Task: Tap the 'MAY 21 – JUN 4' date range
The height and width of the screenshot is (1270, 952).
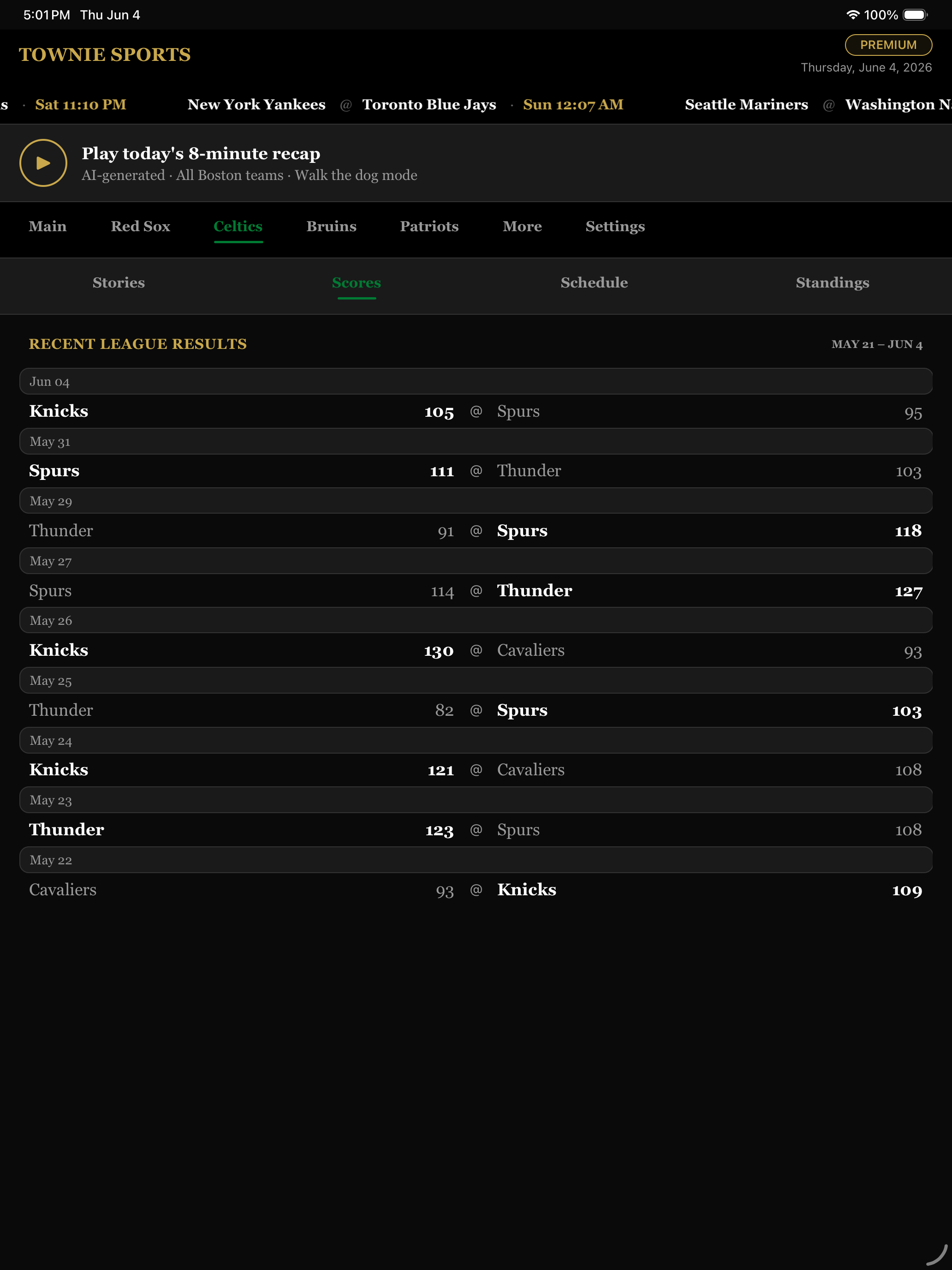Action: coord(877,344)
